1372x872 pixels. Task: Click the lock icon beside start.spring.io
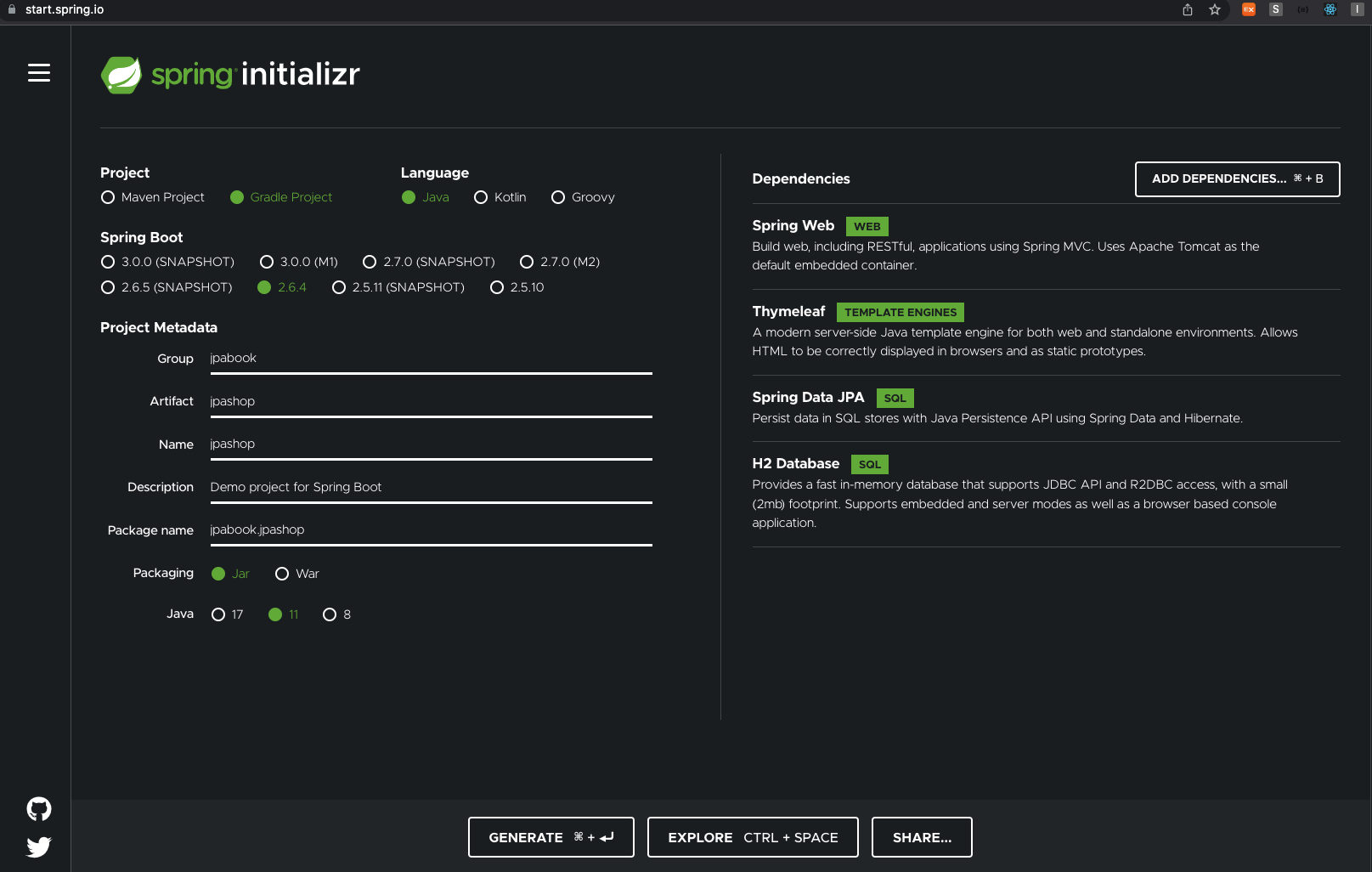coord(12,9)
